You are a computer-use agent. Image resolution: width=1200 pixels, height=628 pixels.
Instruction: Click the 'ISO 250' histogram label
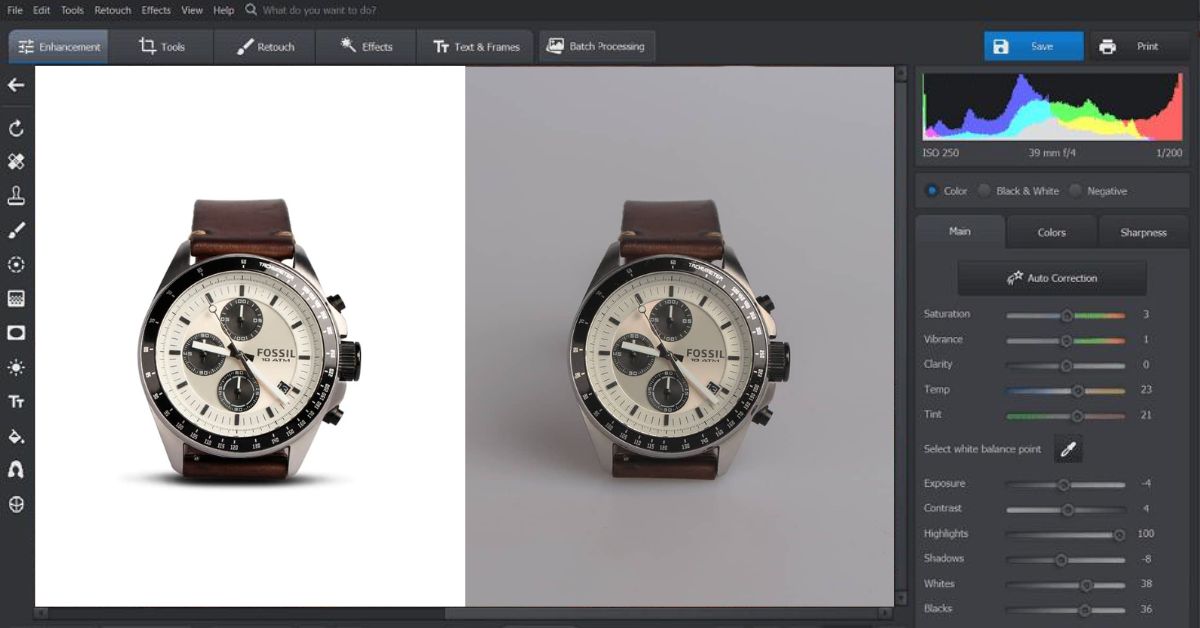click(x=941, y=153)
